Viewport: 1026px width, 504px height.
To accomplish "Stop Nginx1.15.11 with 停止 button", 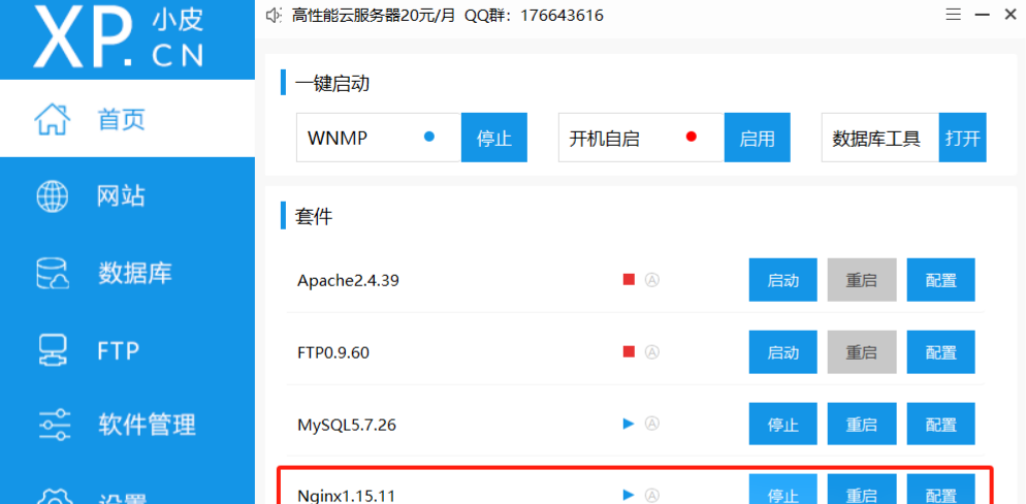I will 783,490.
